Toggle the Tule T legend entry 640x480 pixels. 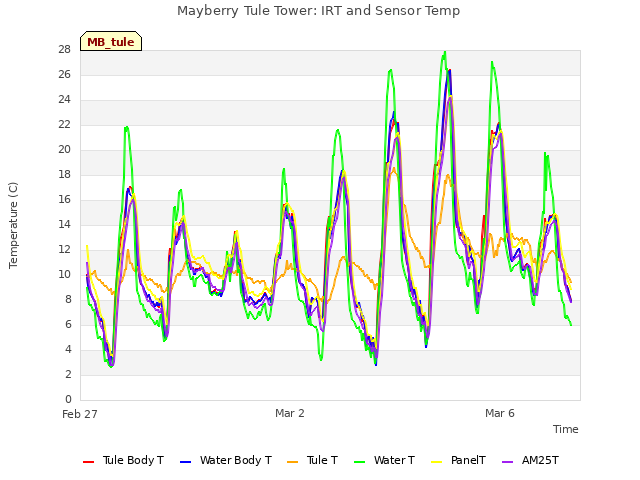[x=312, y=460]
